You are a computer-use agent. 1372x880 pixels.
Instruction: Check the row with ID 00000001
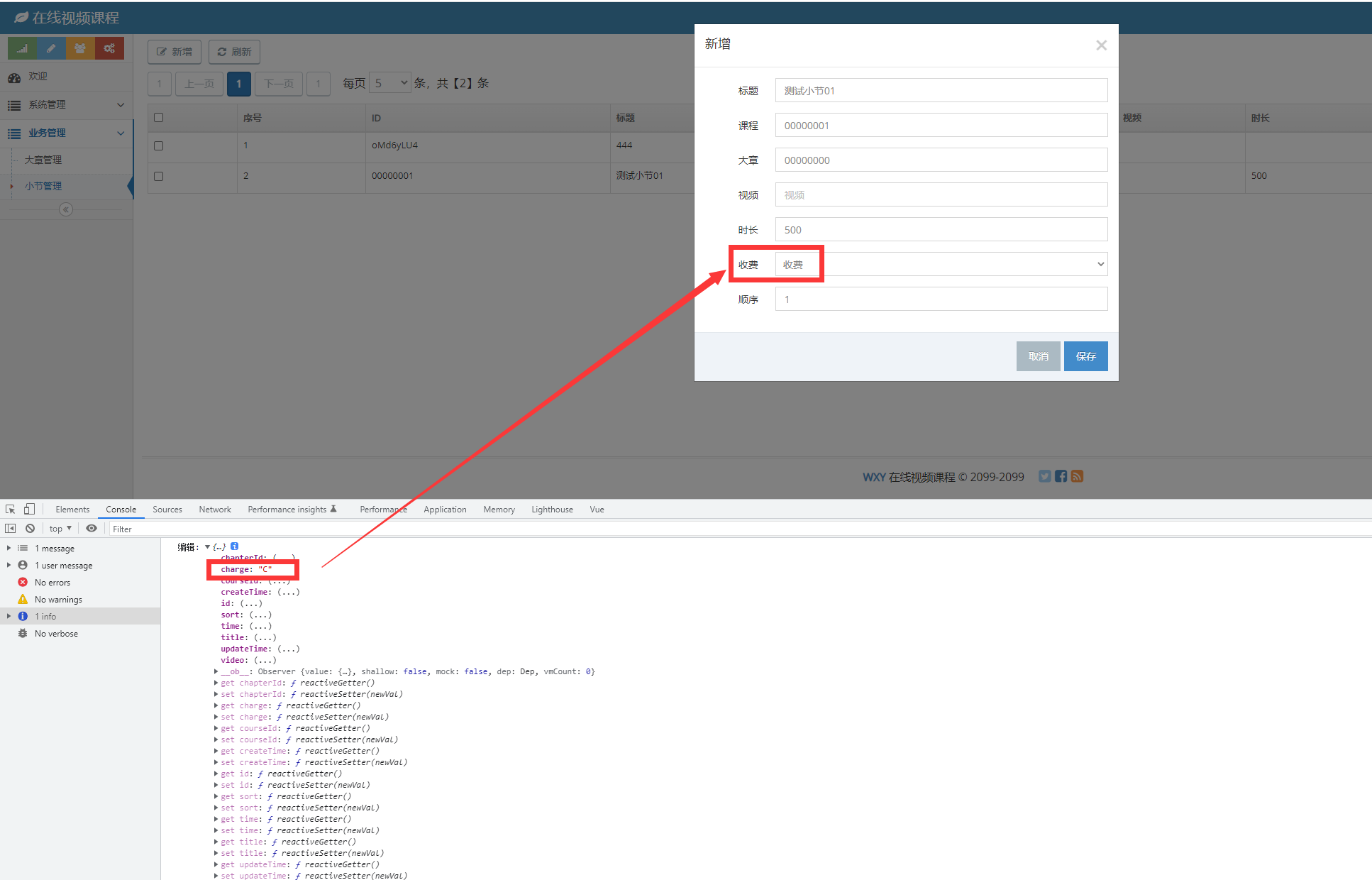coord(158,176)
